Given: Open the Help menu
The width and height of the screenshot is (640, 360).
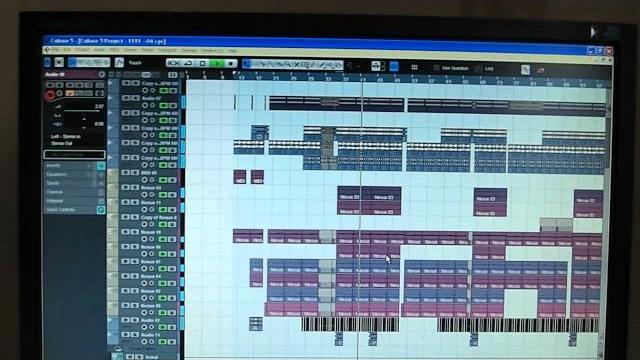Looking at the screenshot, I should pos(232,51).
